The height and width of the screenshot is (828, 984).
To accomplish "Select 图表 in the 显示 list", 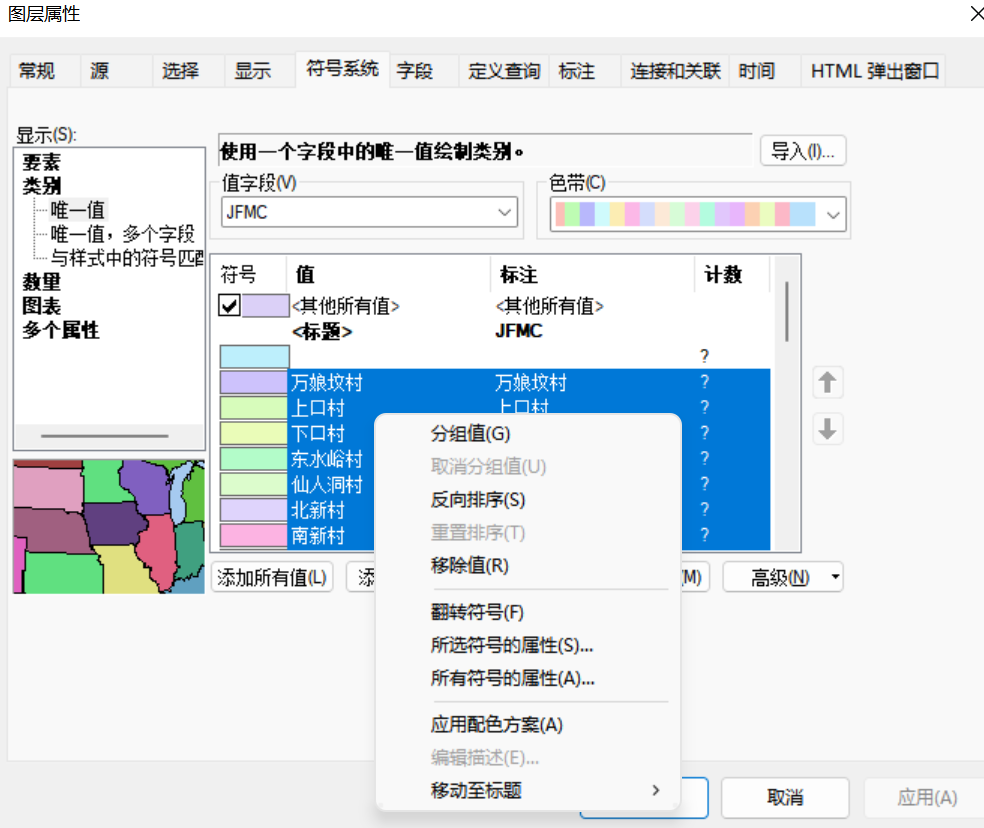I will click(41, 306).
